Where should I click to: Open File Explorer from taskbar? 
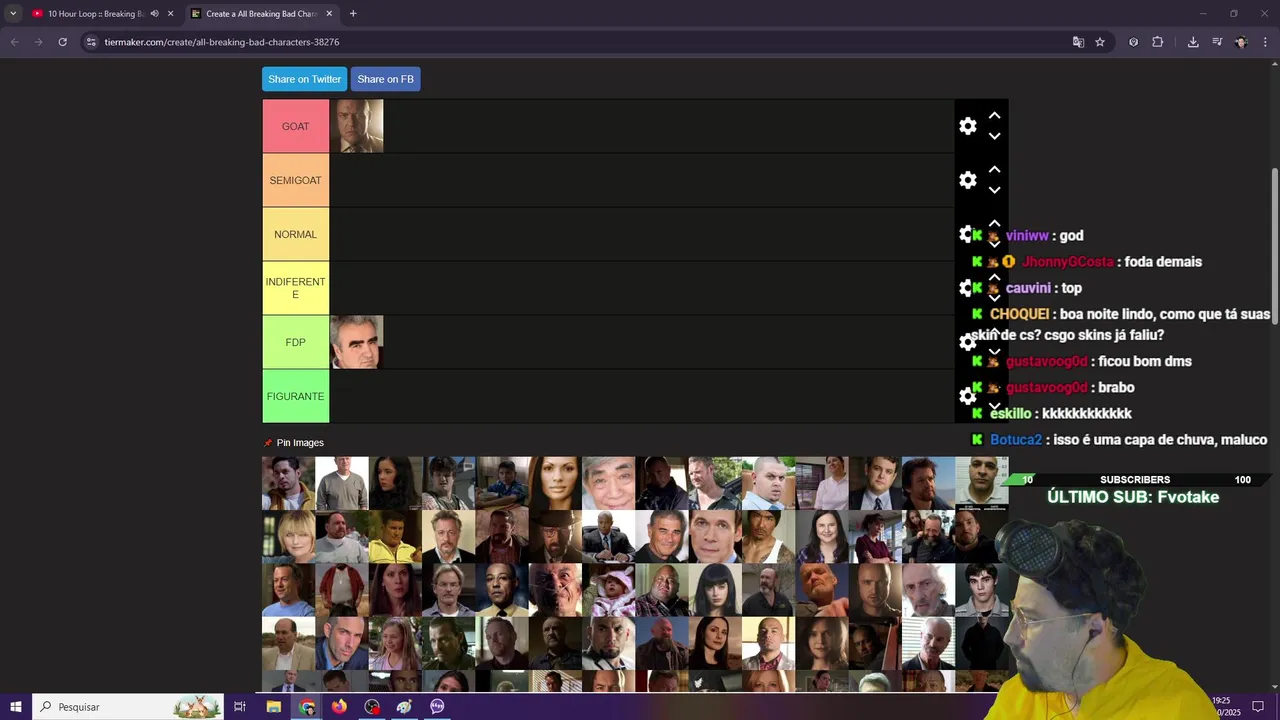(x=273, y=707)
